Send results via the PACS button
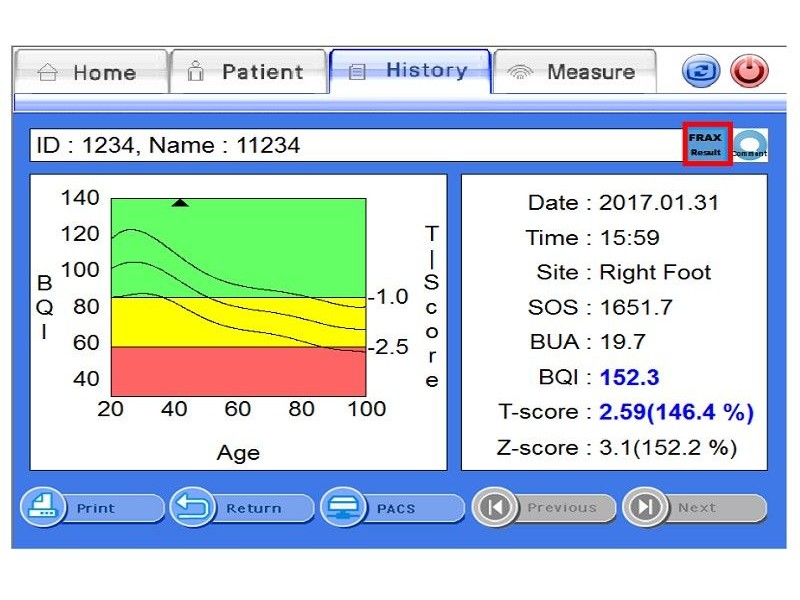Image resolution: width=800 pixels, height=600 pixels. coord(393,508)
